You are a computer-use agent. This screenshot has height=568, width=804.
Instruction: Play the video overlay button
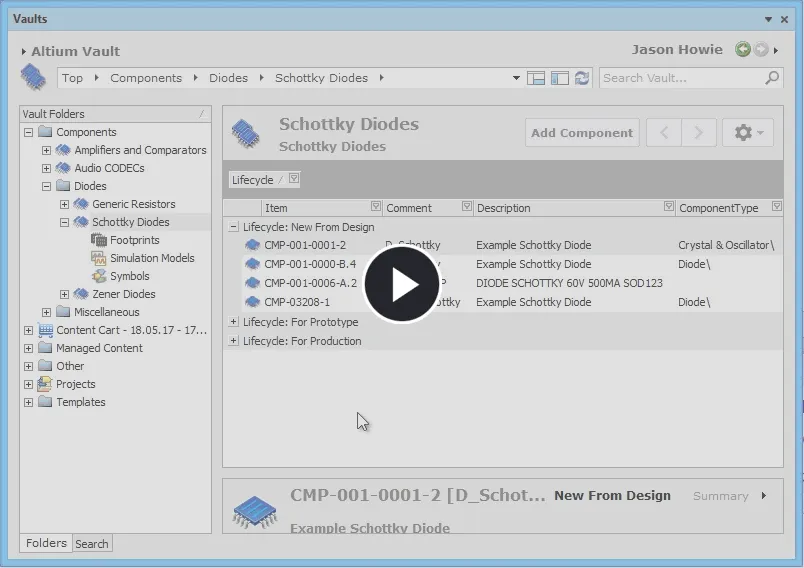point(401,285)
